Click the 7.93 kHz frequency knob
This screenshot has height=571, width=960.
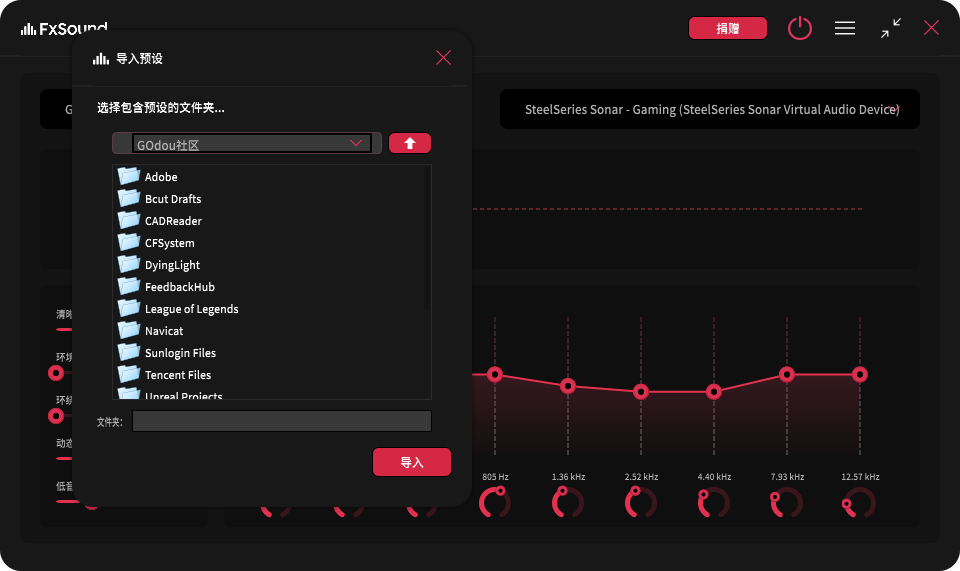click(x=787, y=502)
